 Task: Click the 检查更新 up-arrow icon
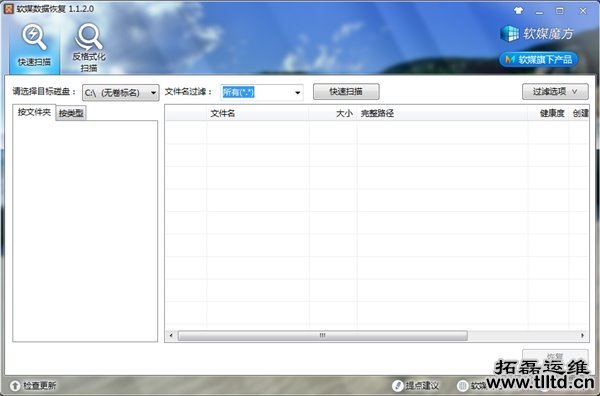click(15, 385)
